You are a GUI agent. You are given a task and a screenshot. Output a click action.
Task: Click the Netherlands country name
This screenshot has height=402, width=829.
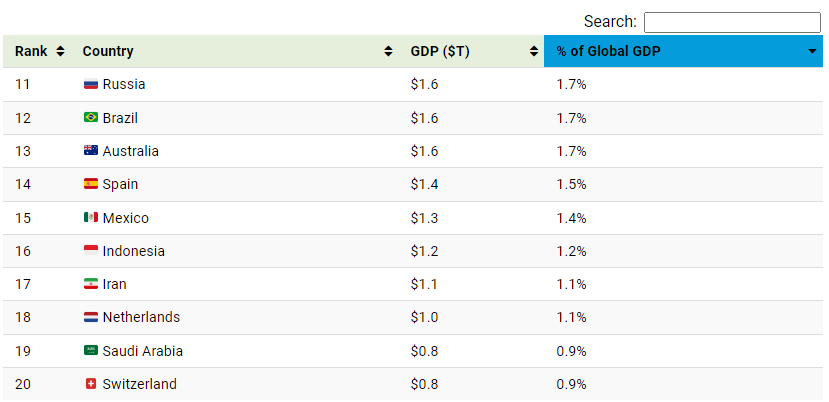(141, 317)
